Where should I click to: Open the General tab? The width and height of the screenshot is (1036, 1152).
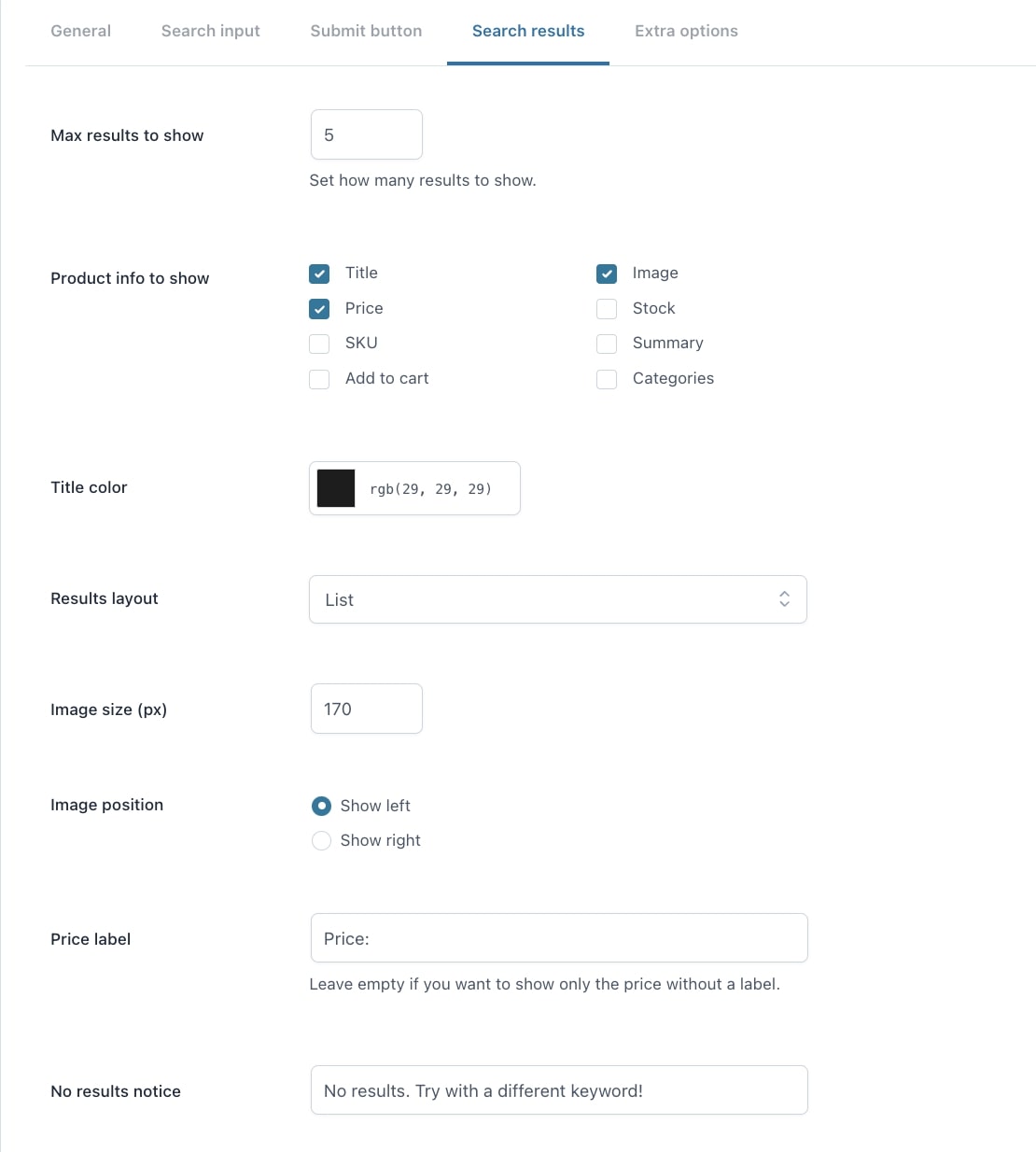(x=80, y=31)
